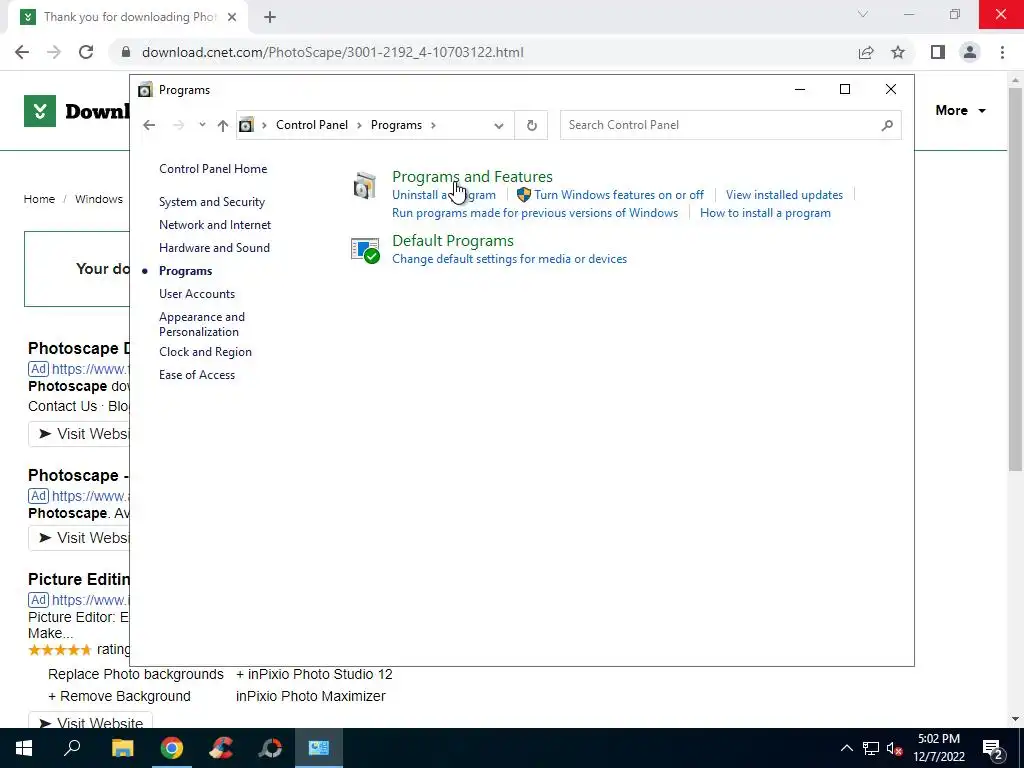Click the Default Programs icon
The width and height of the screenshot is (1024, 768).
364,250
